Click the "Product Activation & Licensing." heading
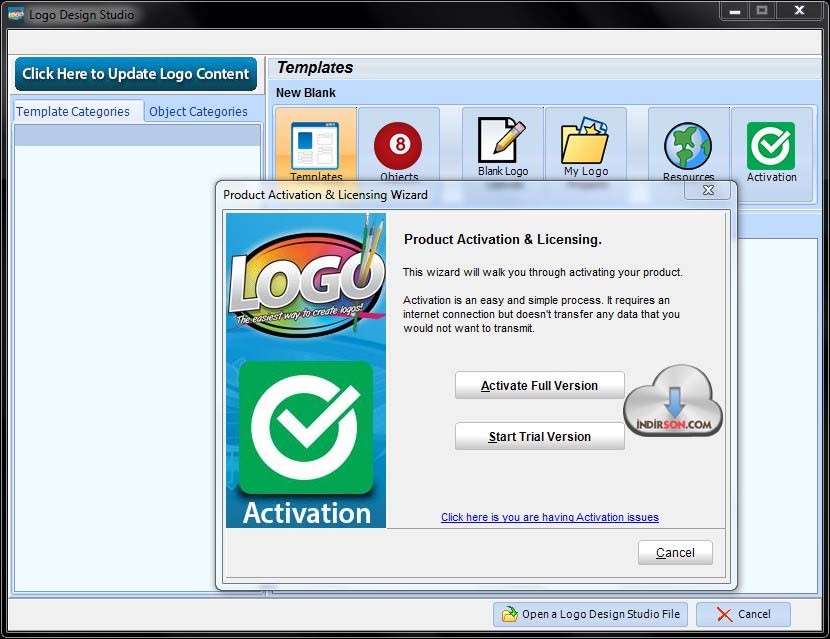 (x=502, y=240)
